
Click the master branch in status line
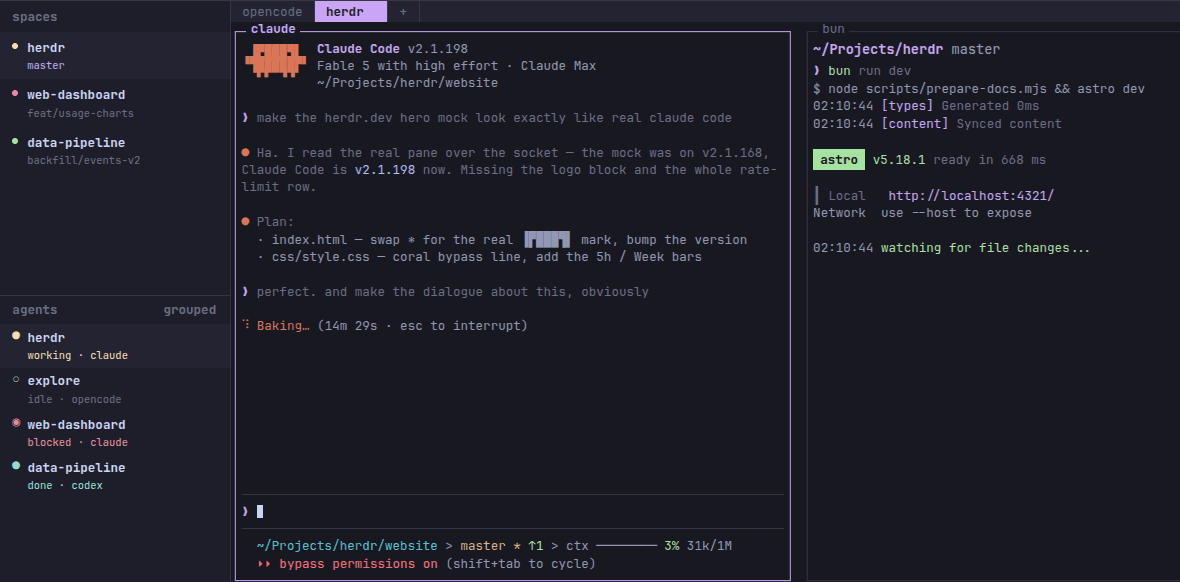pyautogui.click(x=482, y=546)
